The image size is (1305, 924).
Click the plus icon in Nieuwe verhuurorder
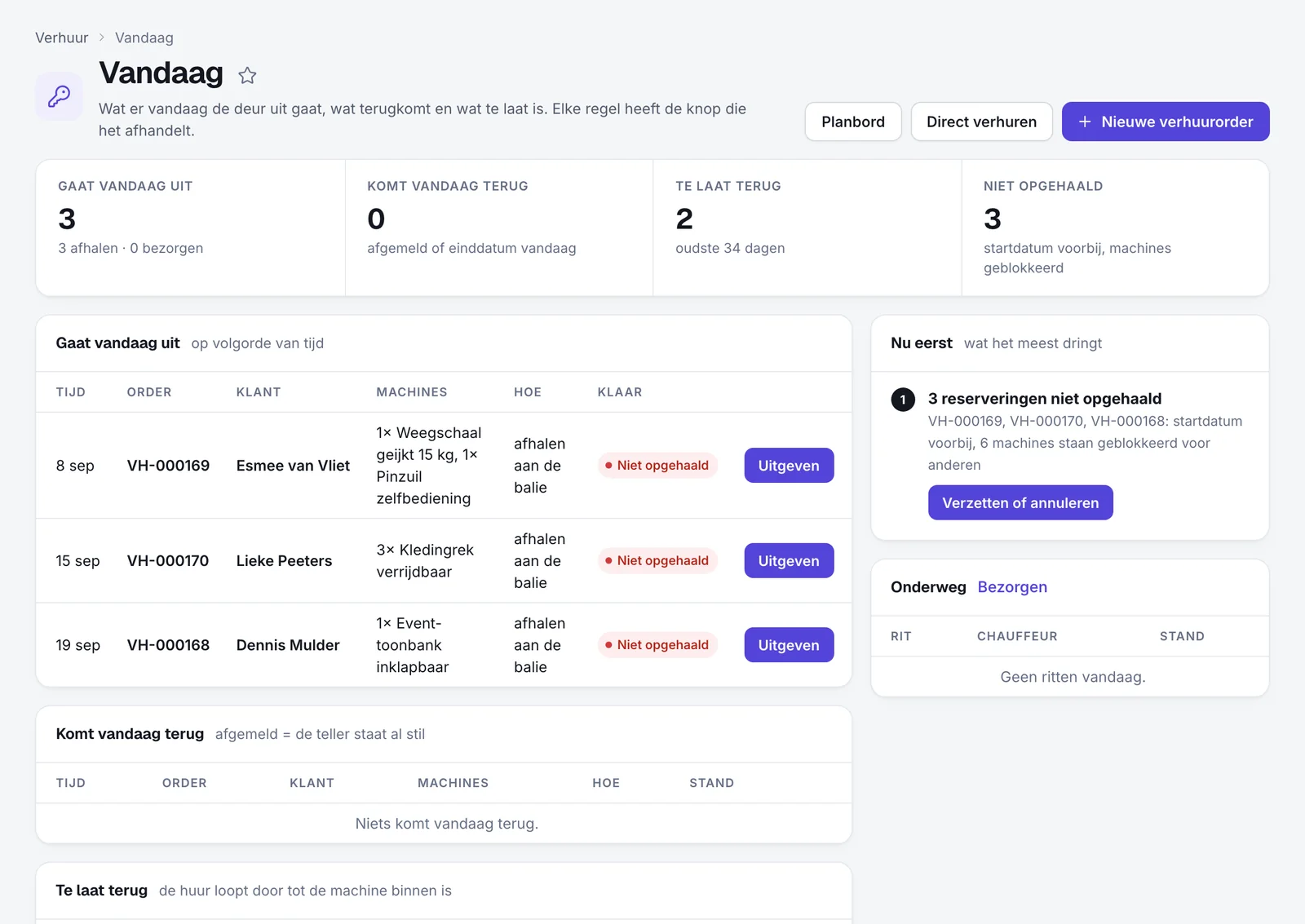pos(1085,122)
